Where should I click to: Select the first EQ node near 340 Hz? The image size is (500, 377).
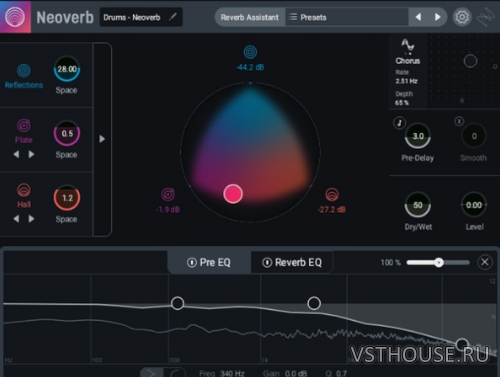(177, 303)
